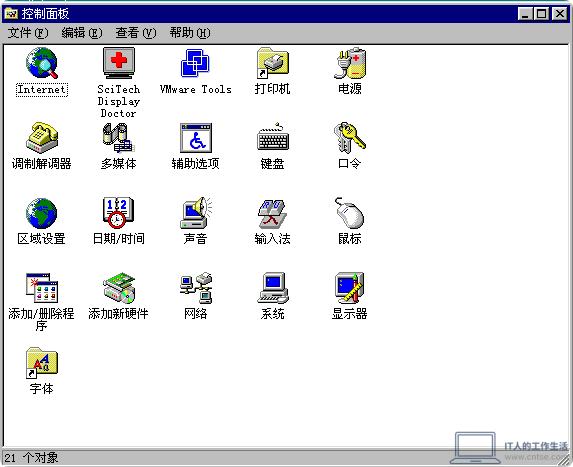This screenshot has height=467, width=573.
Task: Open SciTech Display Doctor icon
Action: click(118, 63)
